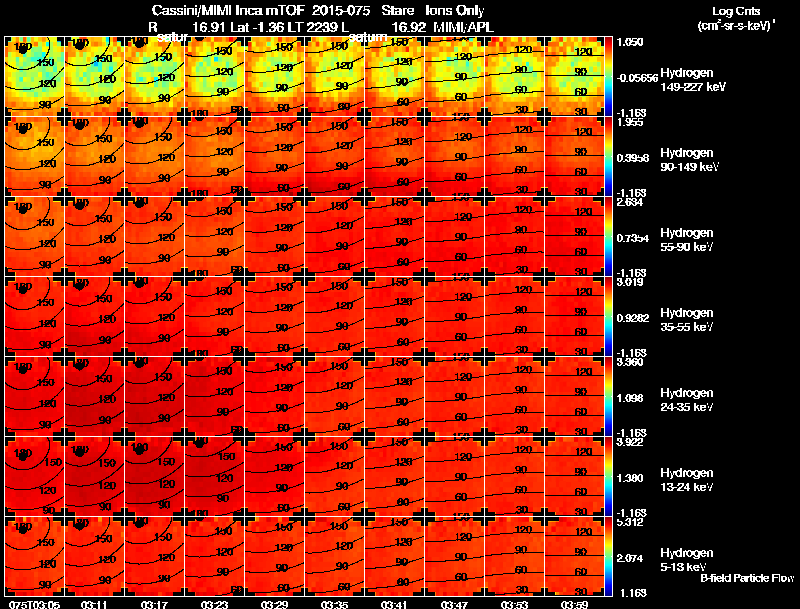The height and width of the screenshot is (609, 800).
Task: Open the 90-149 keV image at 03:29
Action: tap(274, 156)
